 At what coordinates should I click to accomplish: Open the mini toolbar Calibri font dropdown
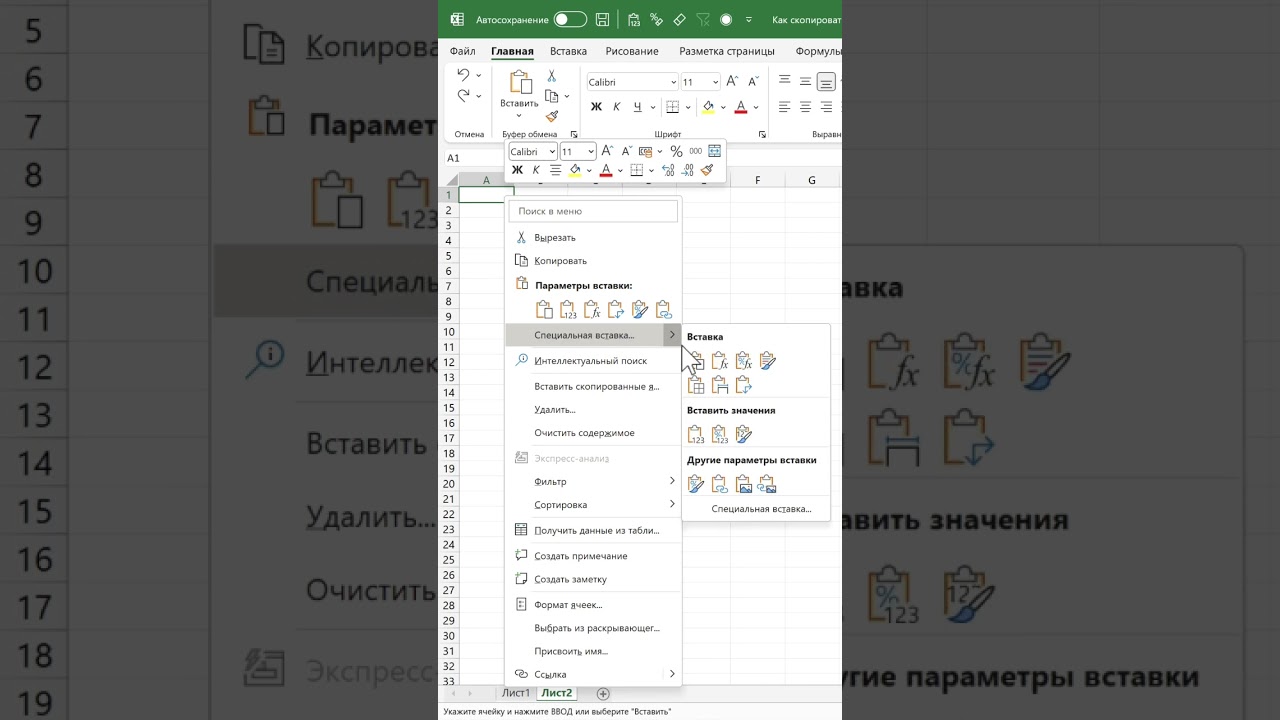551,152
